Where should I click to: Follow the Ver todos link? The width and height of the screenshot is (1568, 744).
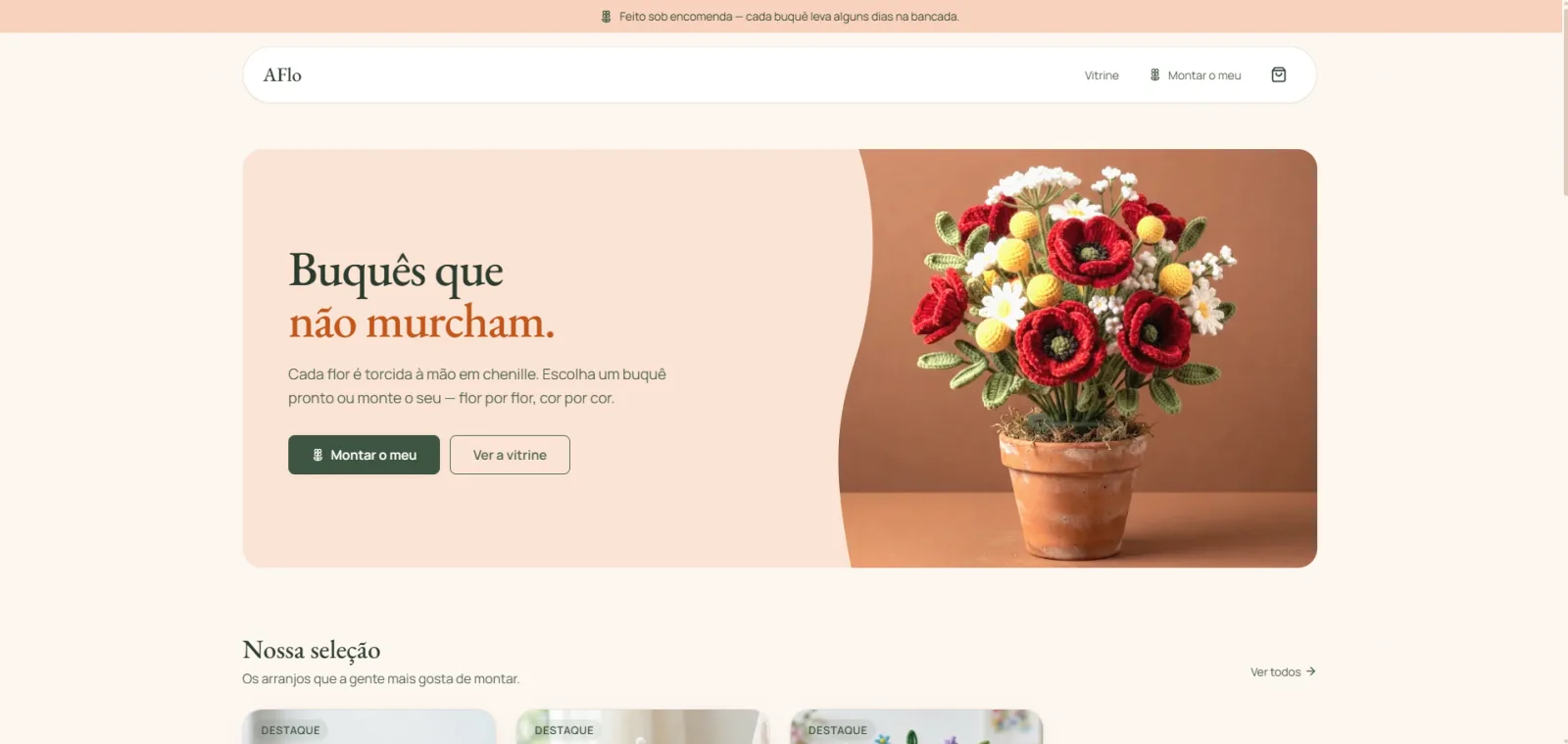(x=1283, y=671)
